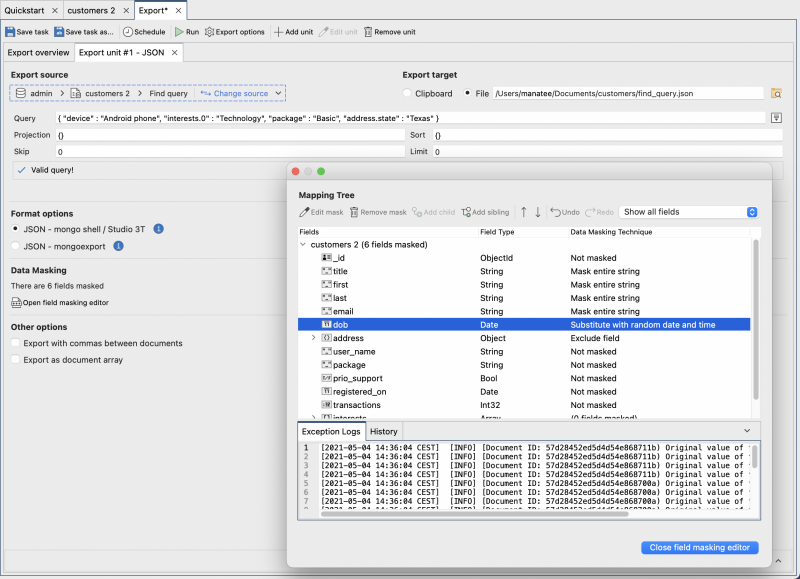The width and height of the screenshot is (800, 579).
Task: Click Find query breadcrumb
Action: pyautogui.click(x=168, y=93)
